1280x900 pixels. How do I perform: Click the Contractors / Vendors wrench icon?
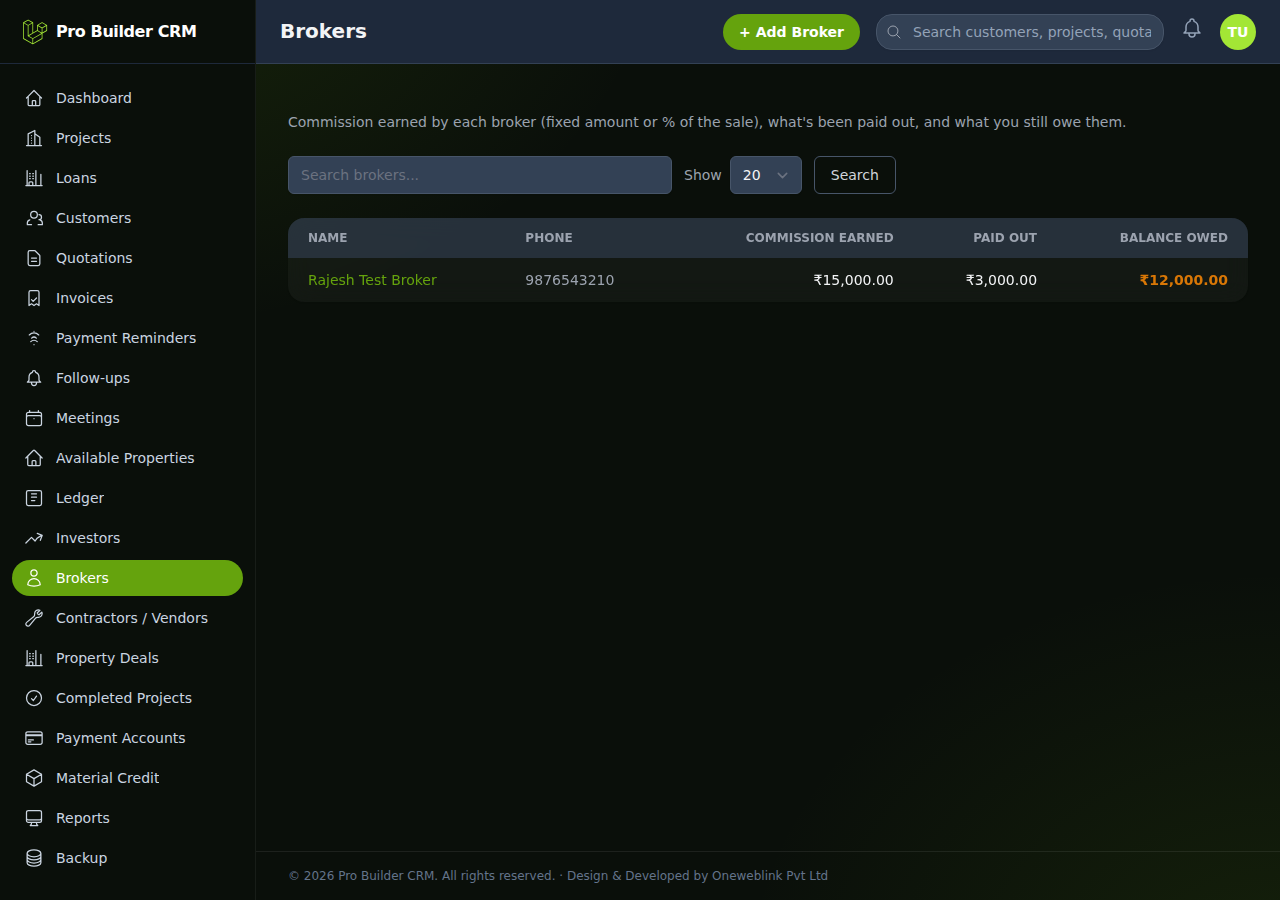34,618
